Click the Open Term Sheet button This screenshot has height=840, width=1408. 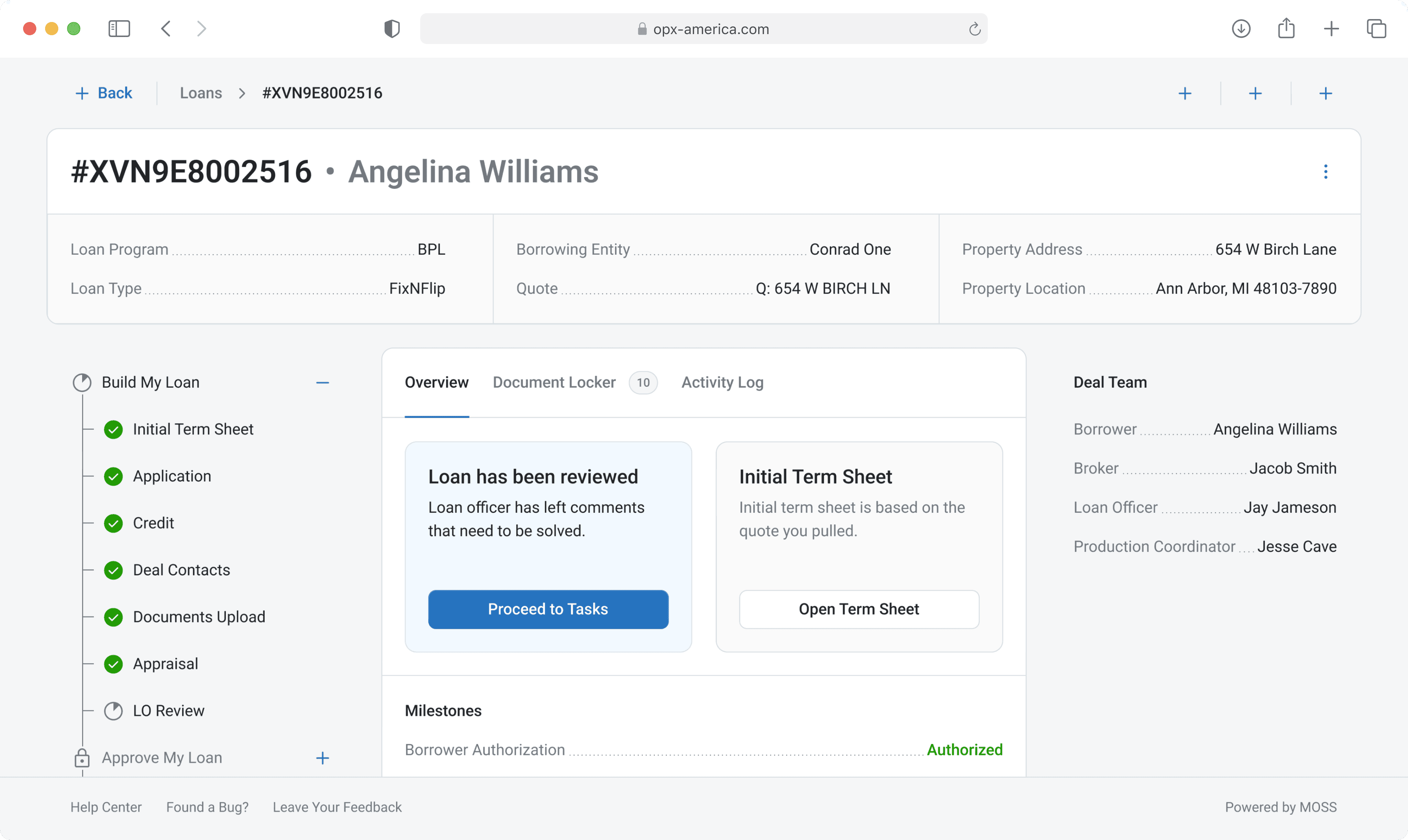click(x=858, y=609)
